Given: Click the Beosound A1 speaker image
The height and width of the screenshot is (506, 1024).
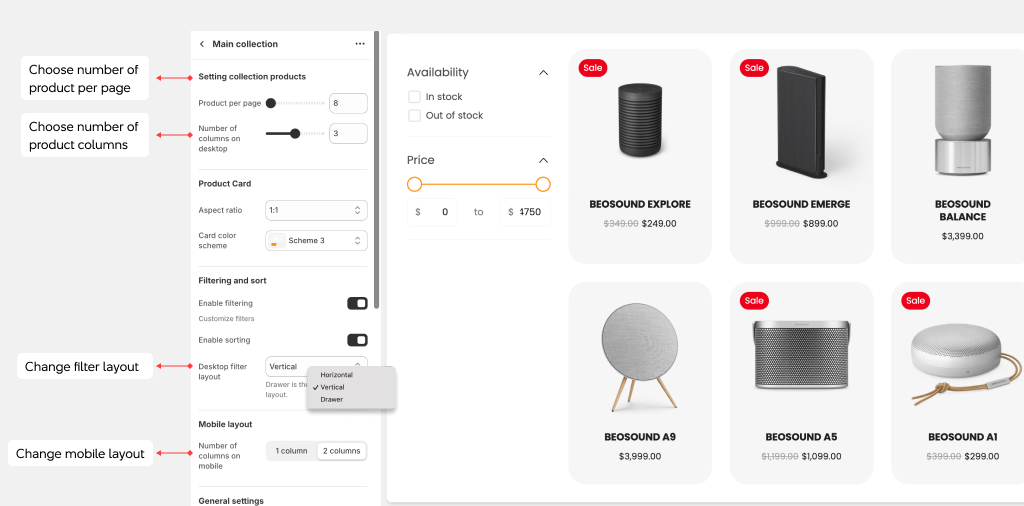Looking at the screenshot, I should coord(966,365).
